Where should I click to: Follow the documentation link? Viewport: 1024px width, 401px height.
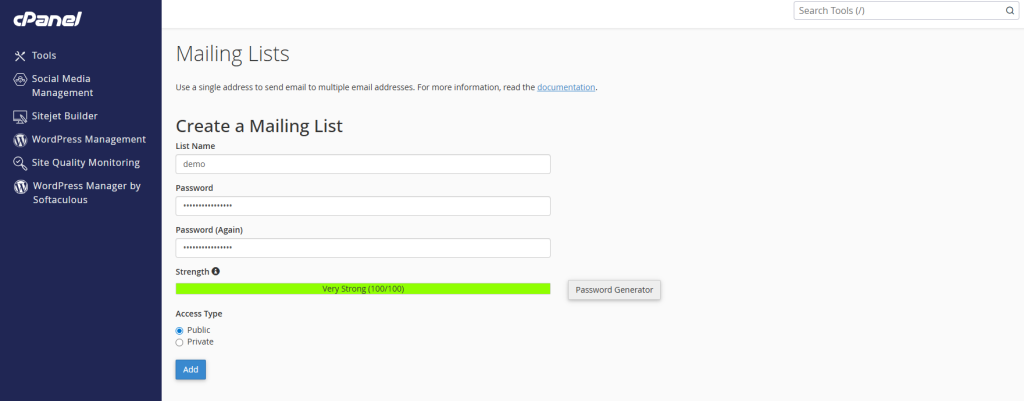click(x=566, y=87)
